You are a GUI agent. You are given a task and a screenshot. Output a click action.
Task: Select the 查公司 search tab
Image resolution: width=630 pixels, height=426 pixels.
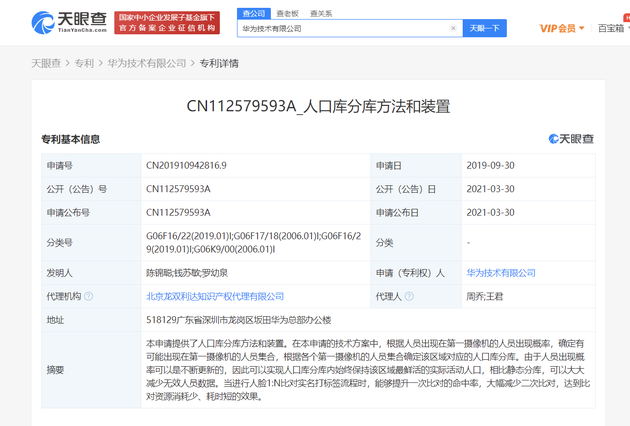(254, 13)
